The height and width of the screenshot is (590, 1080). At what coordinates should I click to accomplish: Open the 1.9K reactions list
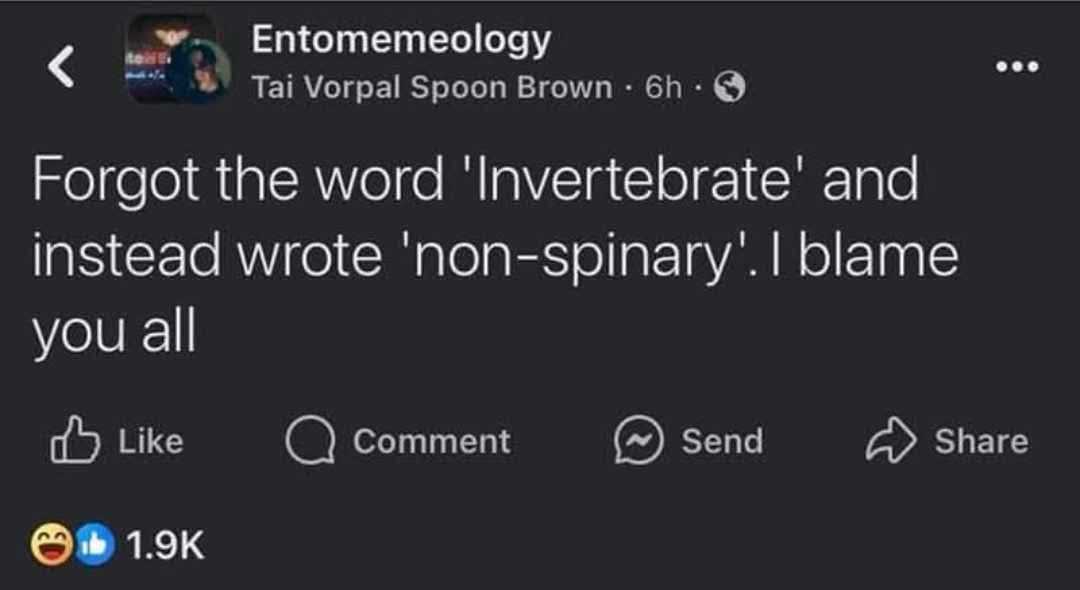[166, 545]
